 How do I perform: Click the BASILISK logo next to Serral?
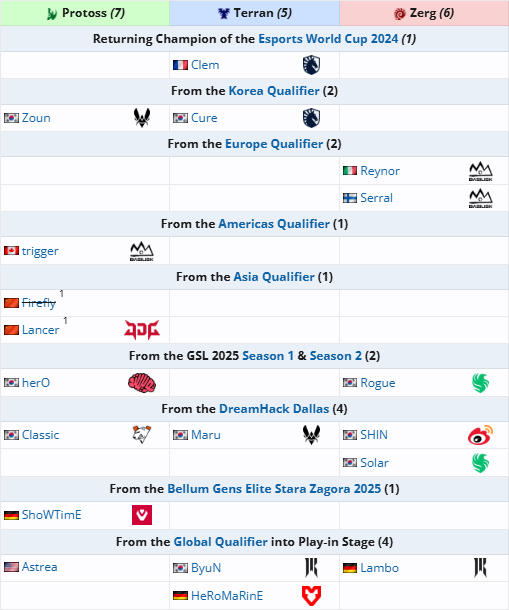tap(481, 198)
